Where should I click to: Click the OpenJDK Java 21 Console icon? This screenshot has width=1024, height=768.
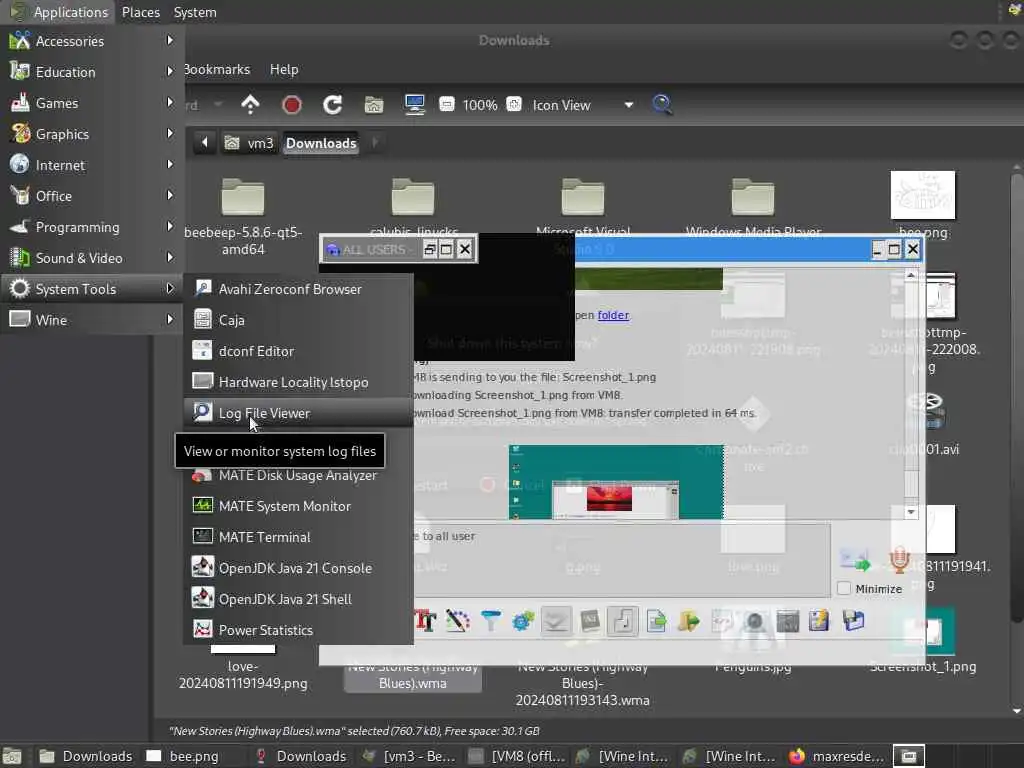point(202,567)
